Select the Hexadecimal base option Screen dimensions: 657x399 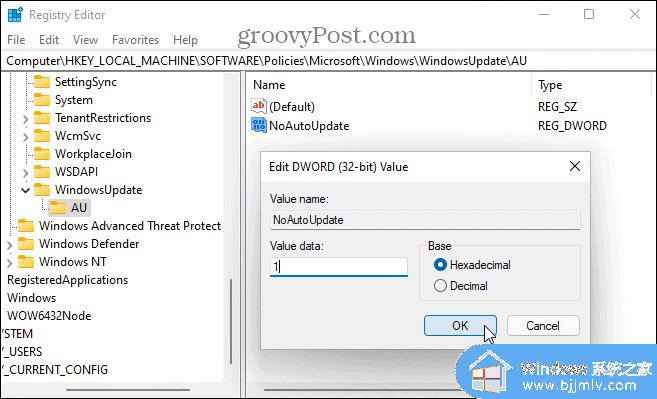pos(472,265)
